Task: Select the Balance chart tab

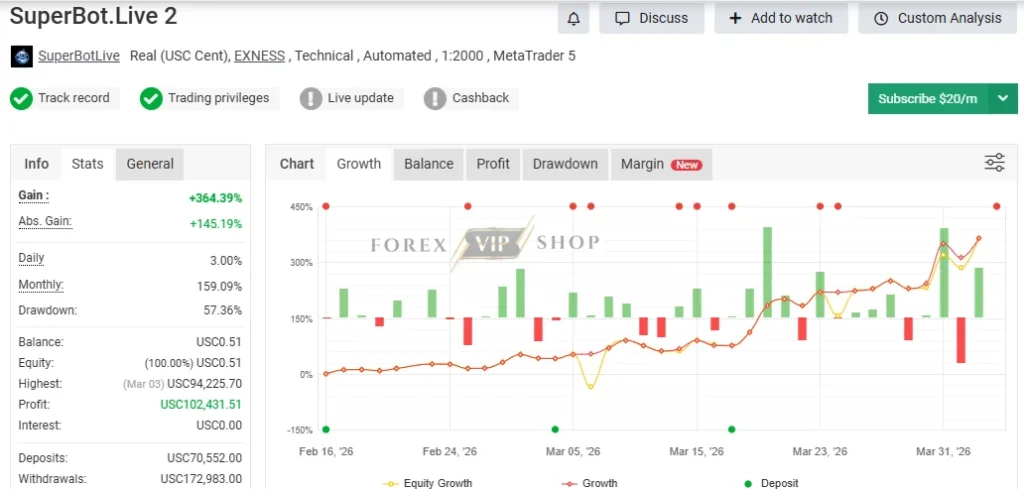Action: click(428, 164)
